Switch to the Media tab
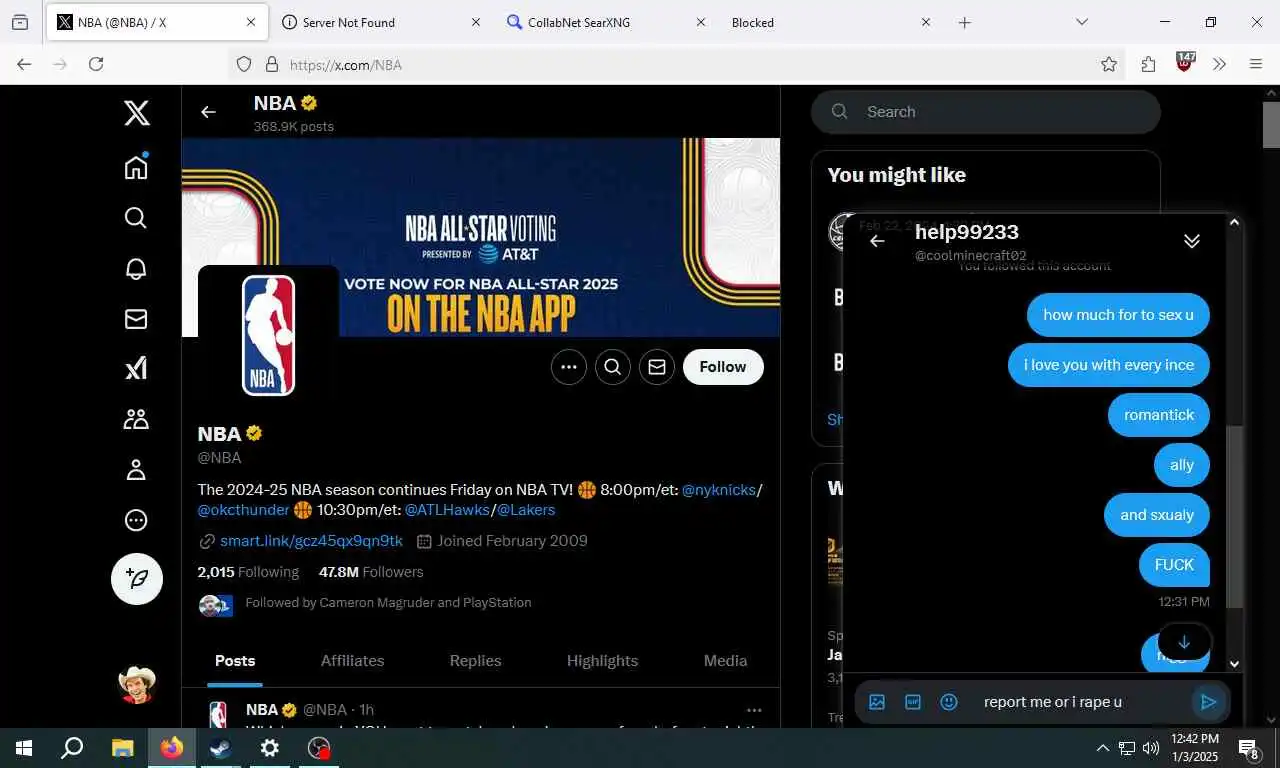This screenshot has width=1280, height=768. pos(725,661)
